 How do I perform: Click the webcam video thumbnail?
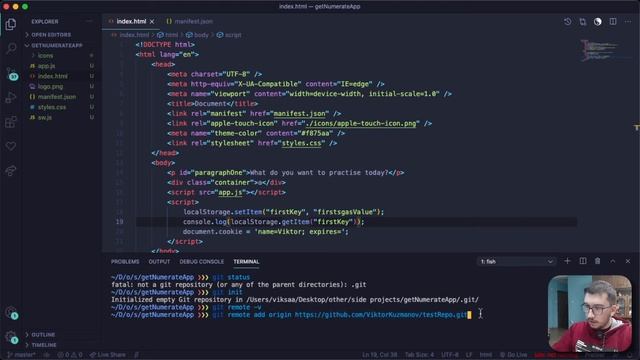589,313
